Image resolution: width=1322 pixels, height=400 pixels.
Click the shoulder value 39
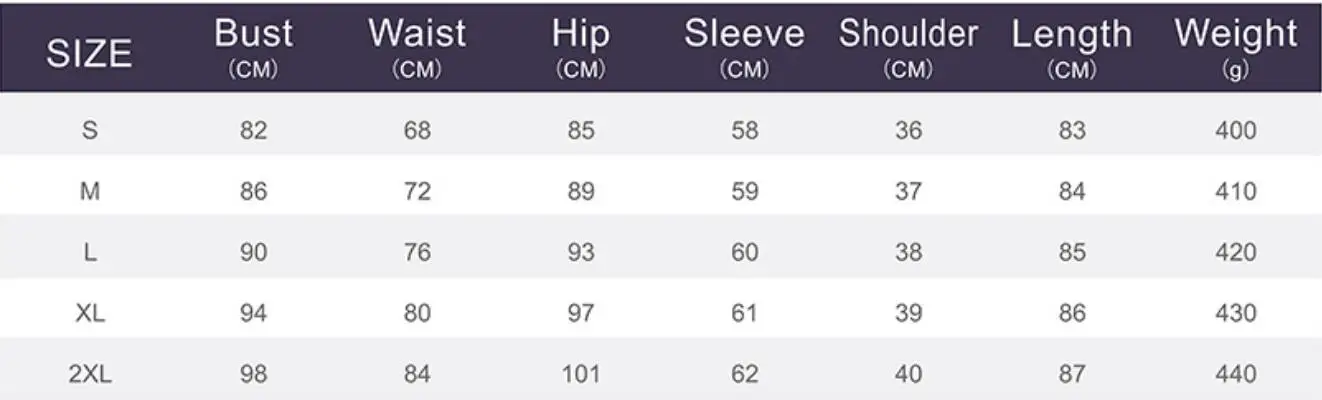(907, 314)
